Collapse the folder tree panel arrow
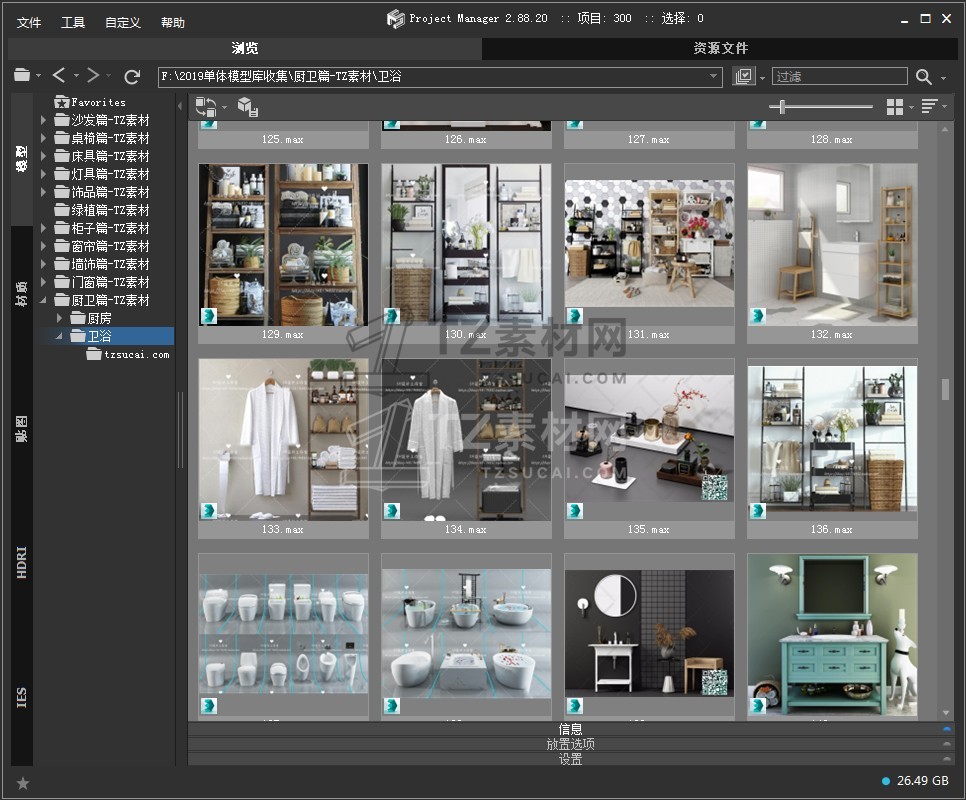 181,106
